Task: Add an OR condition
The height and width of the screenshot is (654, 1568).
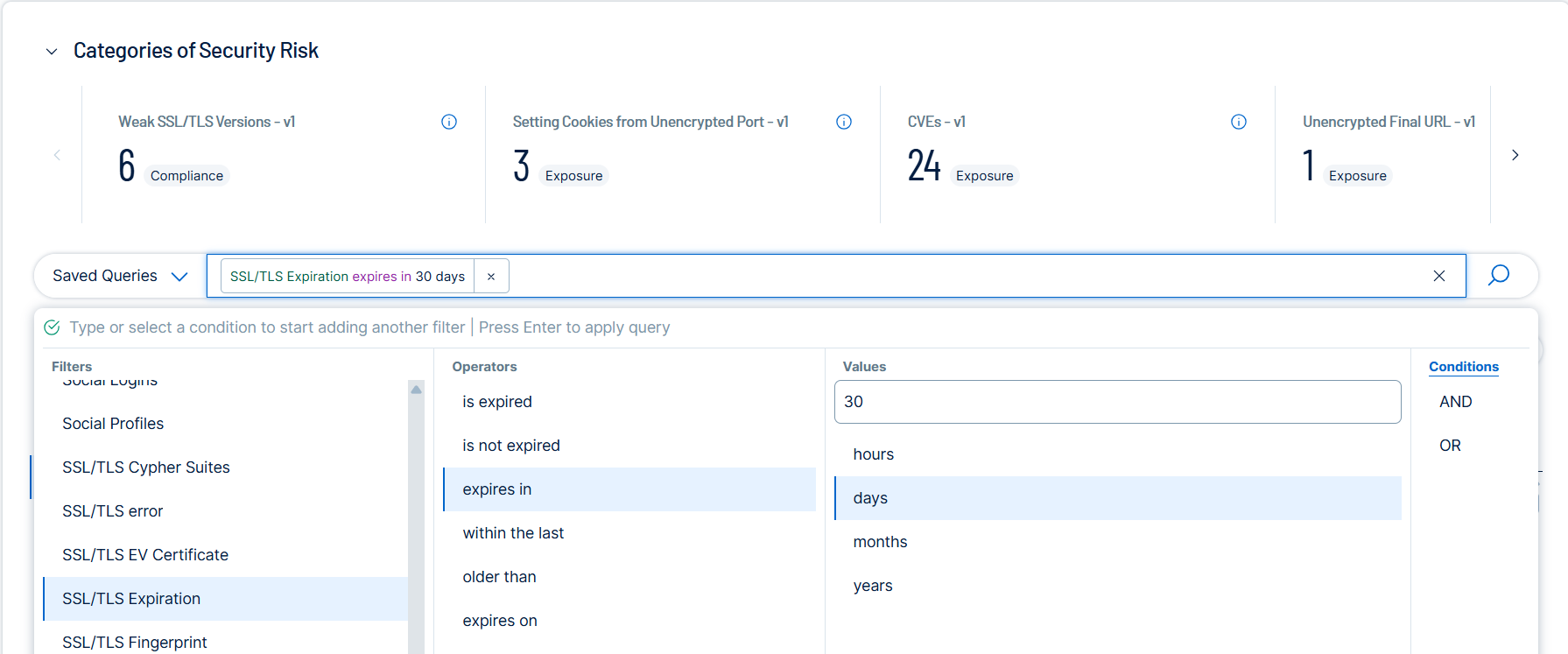Action: (1450, 446)
